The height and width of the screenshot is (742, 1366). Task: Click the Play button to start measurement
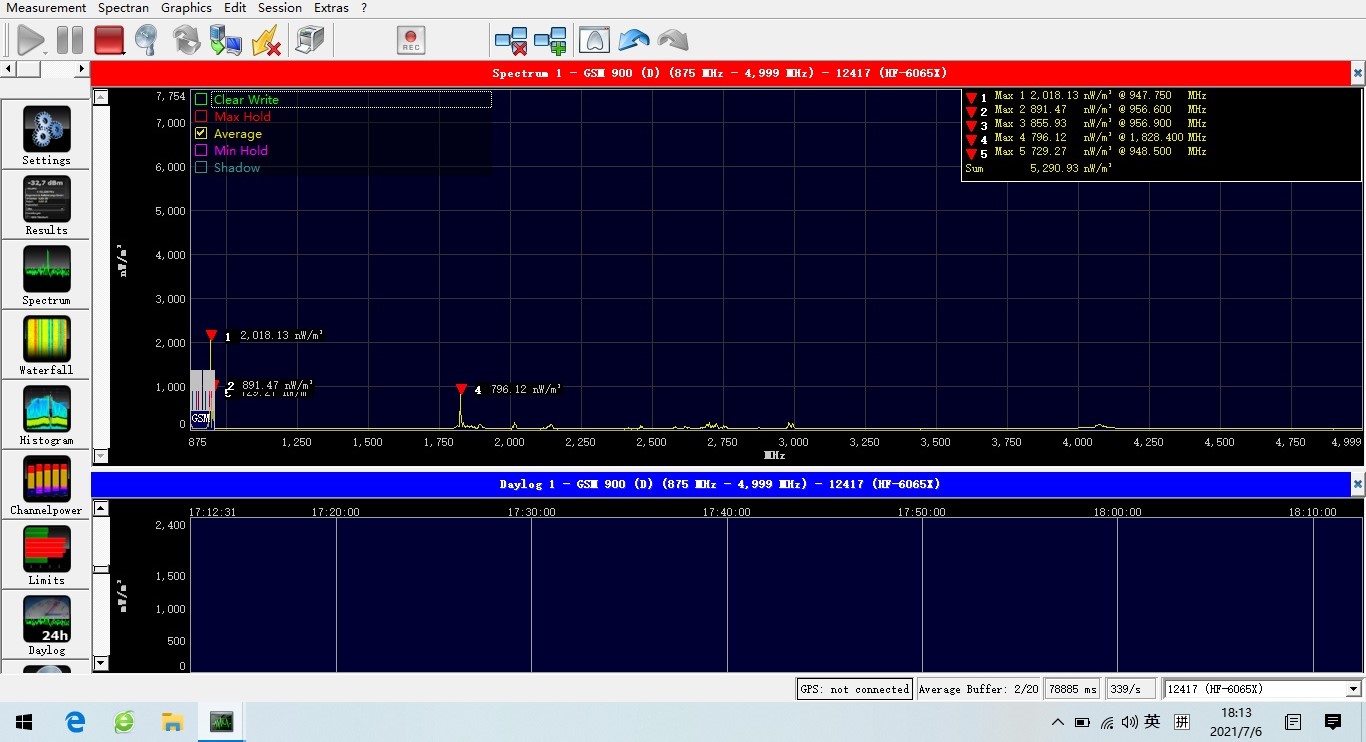tap(31, 40)
